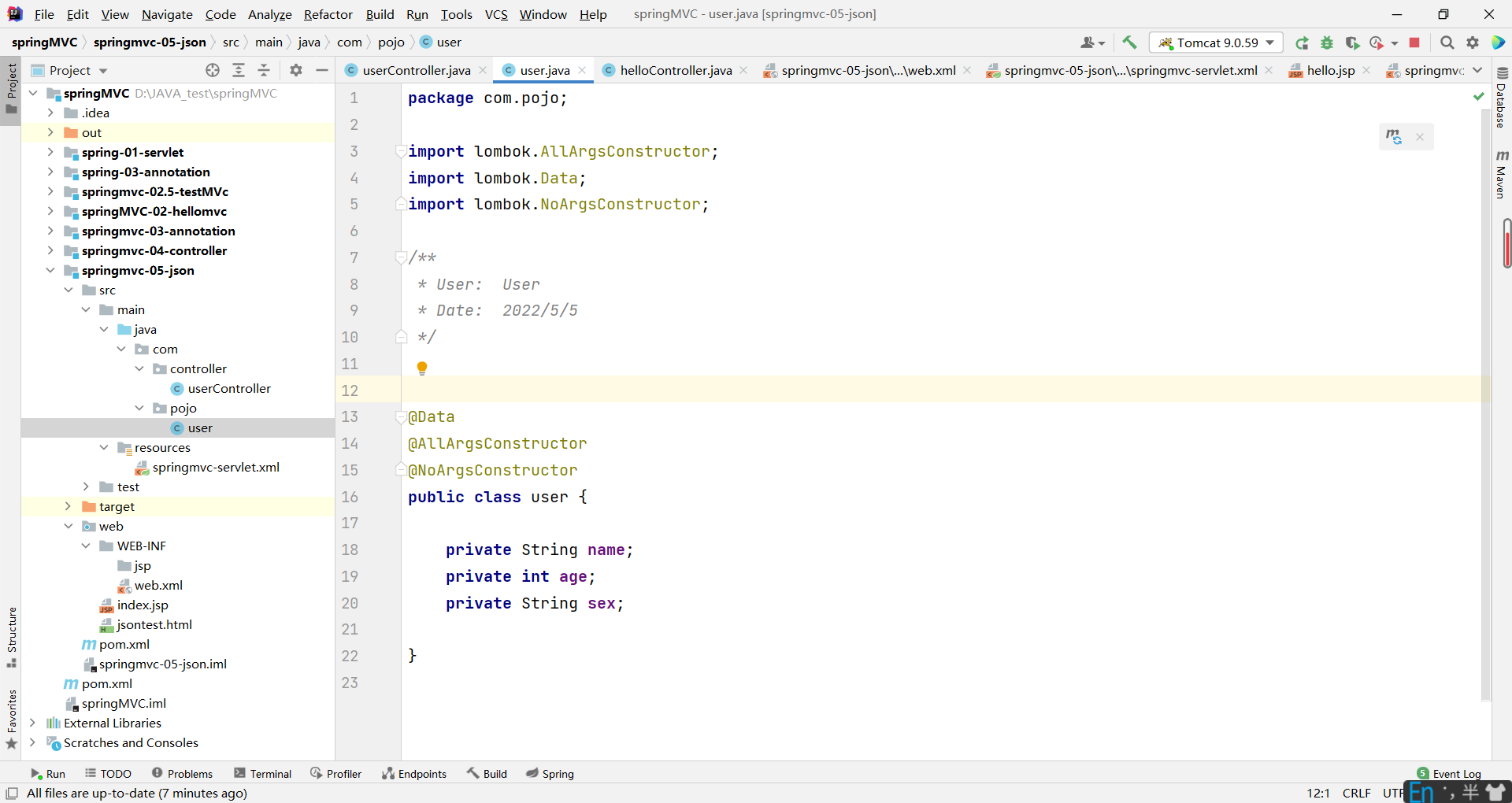Switch to userController.java tab

(416, 70)
